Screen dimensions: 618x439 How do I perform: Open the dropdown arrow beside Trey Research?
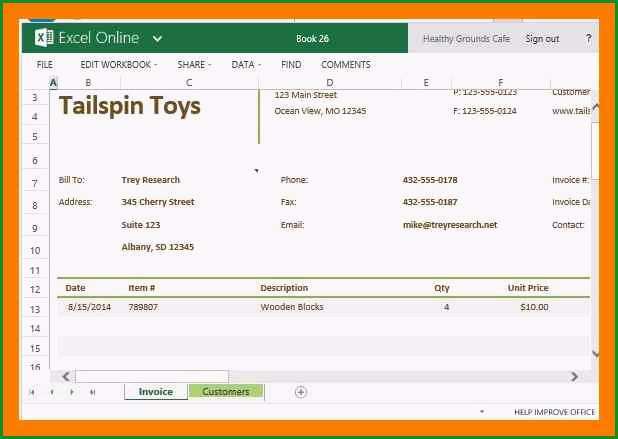point(257,171)
